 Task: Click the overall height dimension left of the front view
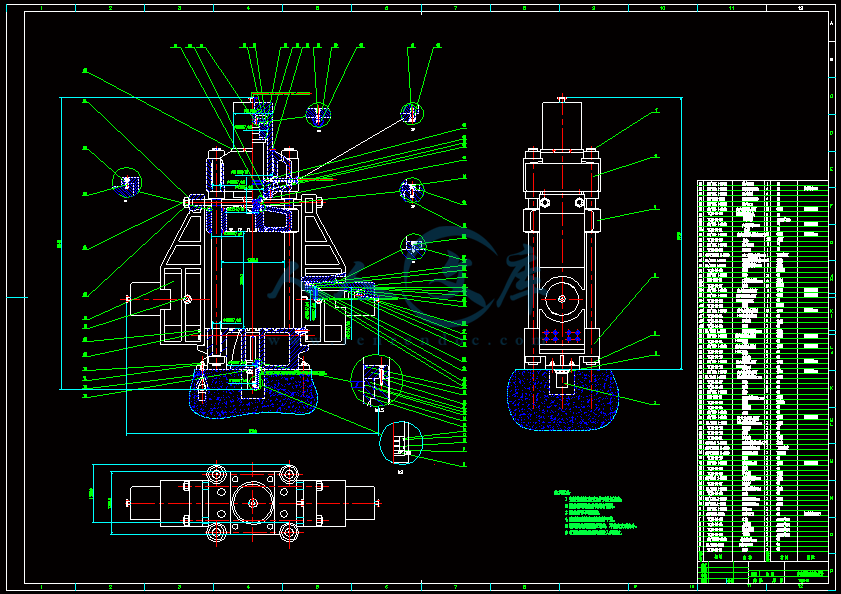[x=60, y=243]
